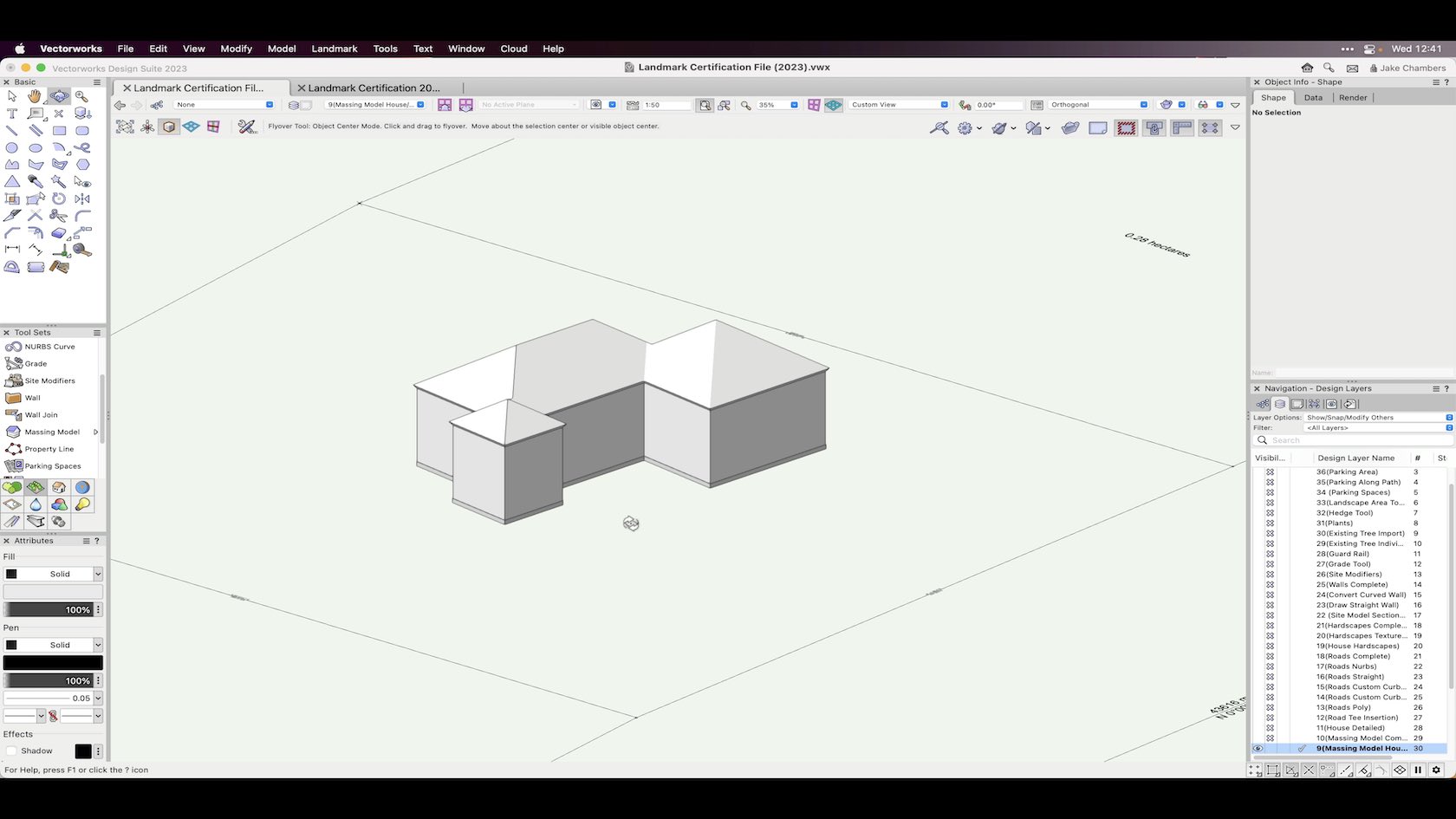Click the Pen color swatch in Attributes
The height and width of the screenshot is (819, 1456).
pos(53,662)
